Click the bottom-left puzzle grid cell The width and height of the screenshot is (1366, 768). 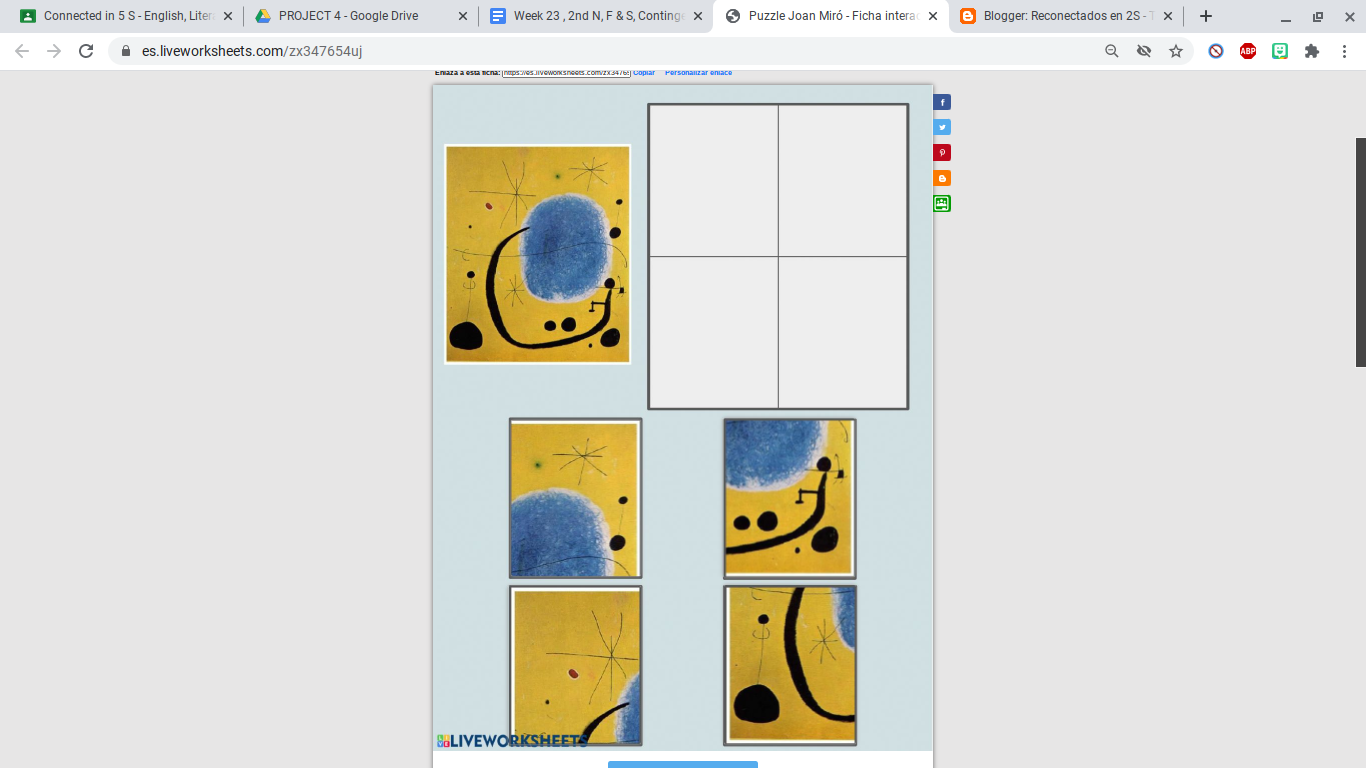[x=714, y=332]
